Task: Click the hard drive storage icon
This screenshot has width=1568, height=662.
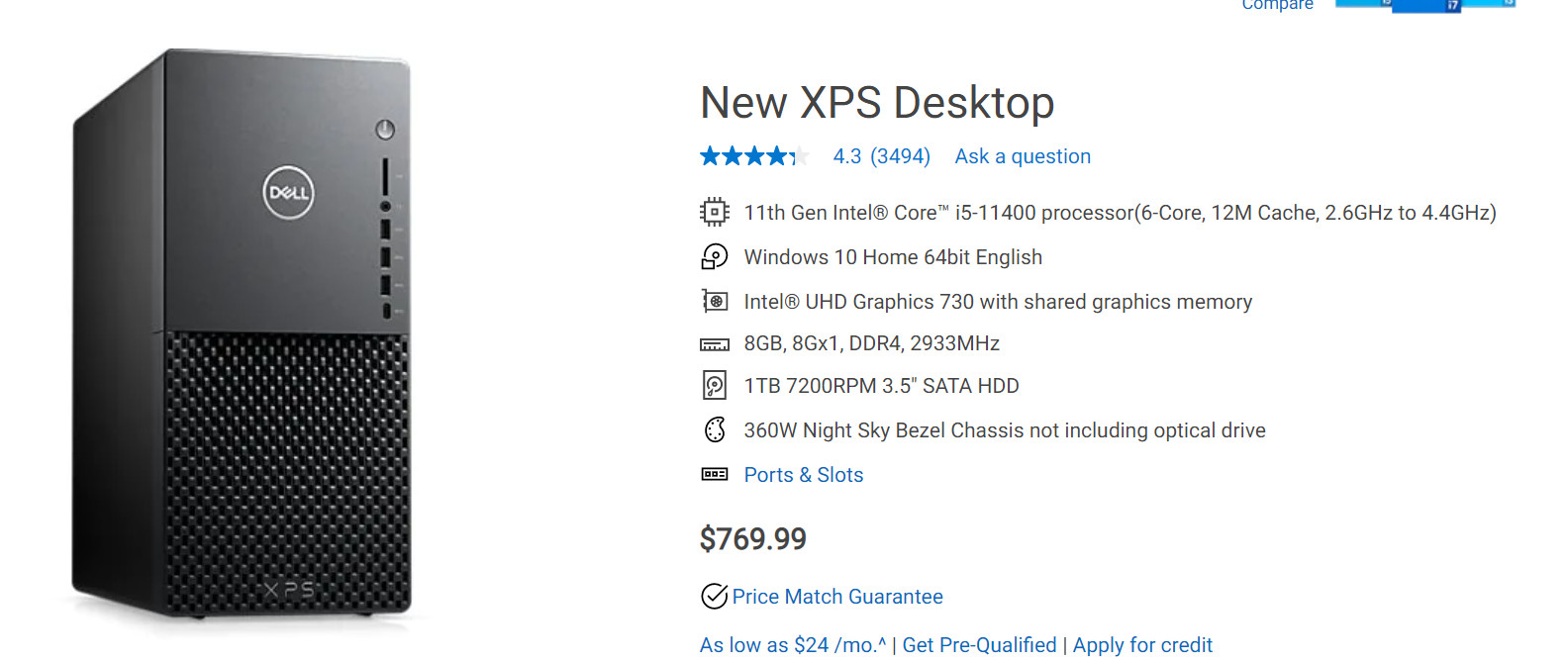Action: pyautogui.click(x=715, y=385)
